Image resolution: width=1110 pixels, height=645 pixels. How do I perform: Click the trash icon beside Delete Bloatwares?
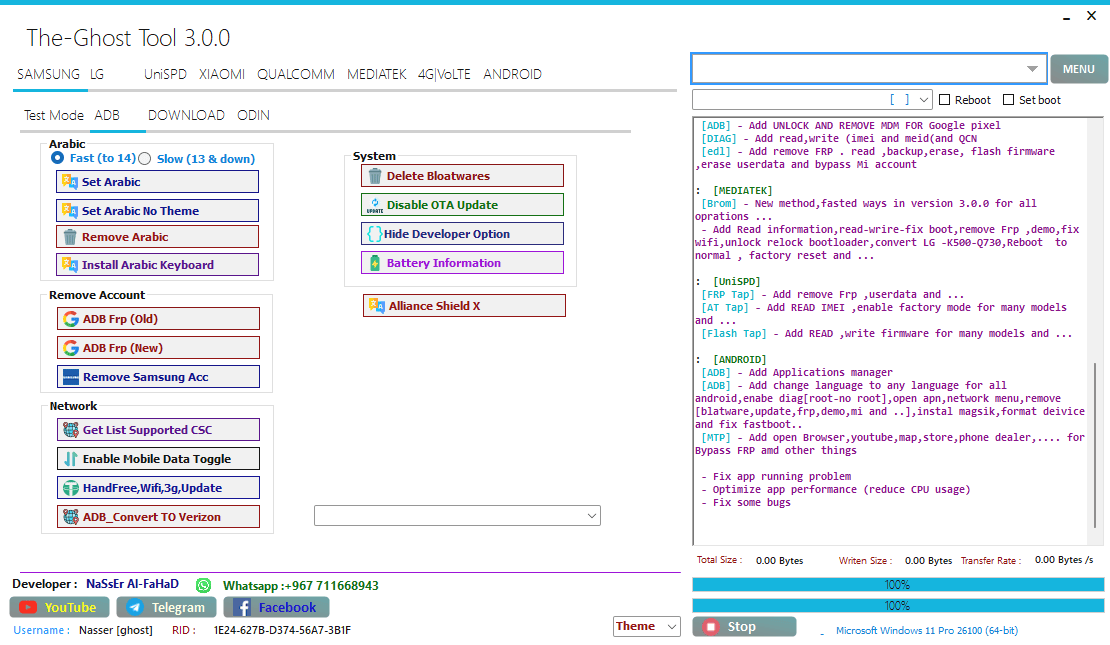(x=375, y=176)
